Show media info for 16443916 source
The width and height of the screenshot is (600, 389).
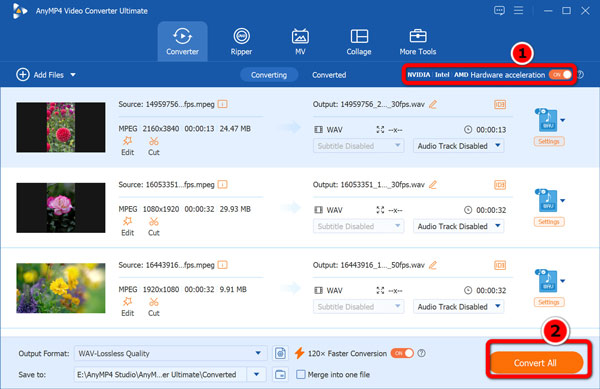click(x=223, y=265)
